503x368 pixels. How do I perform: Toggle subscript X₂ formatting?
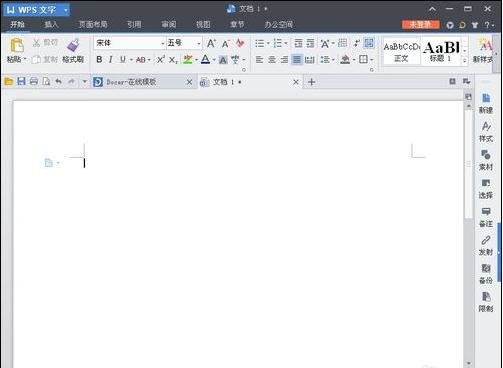coord(173,60)
